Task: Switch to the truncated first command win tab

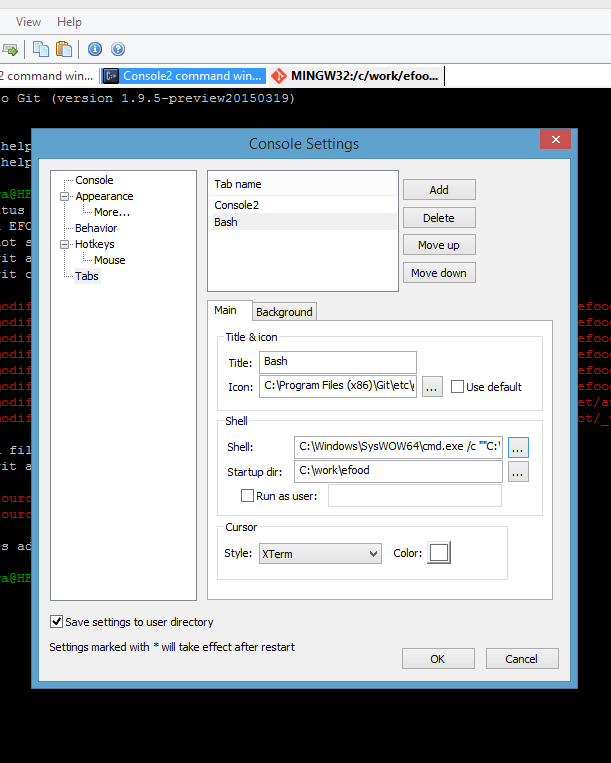Action: click(x=49, y=76)
